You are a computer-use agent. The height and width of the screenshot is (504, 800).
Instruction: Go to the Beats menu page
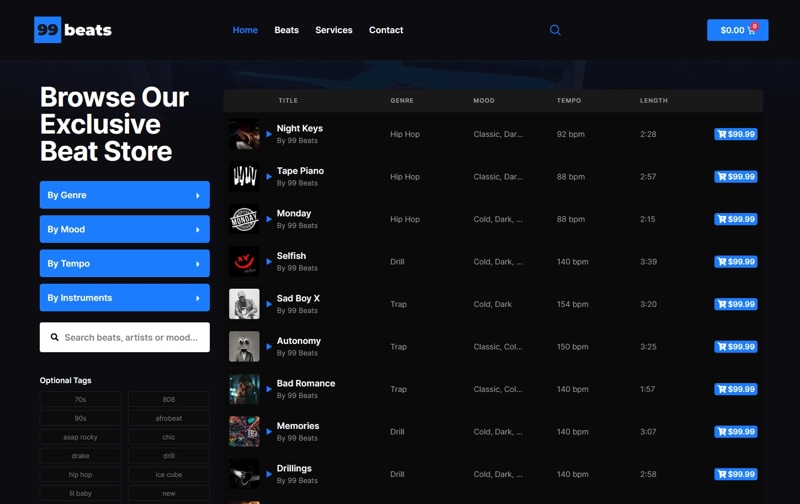point(286,30)
